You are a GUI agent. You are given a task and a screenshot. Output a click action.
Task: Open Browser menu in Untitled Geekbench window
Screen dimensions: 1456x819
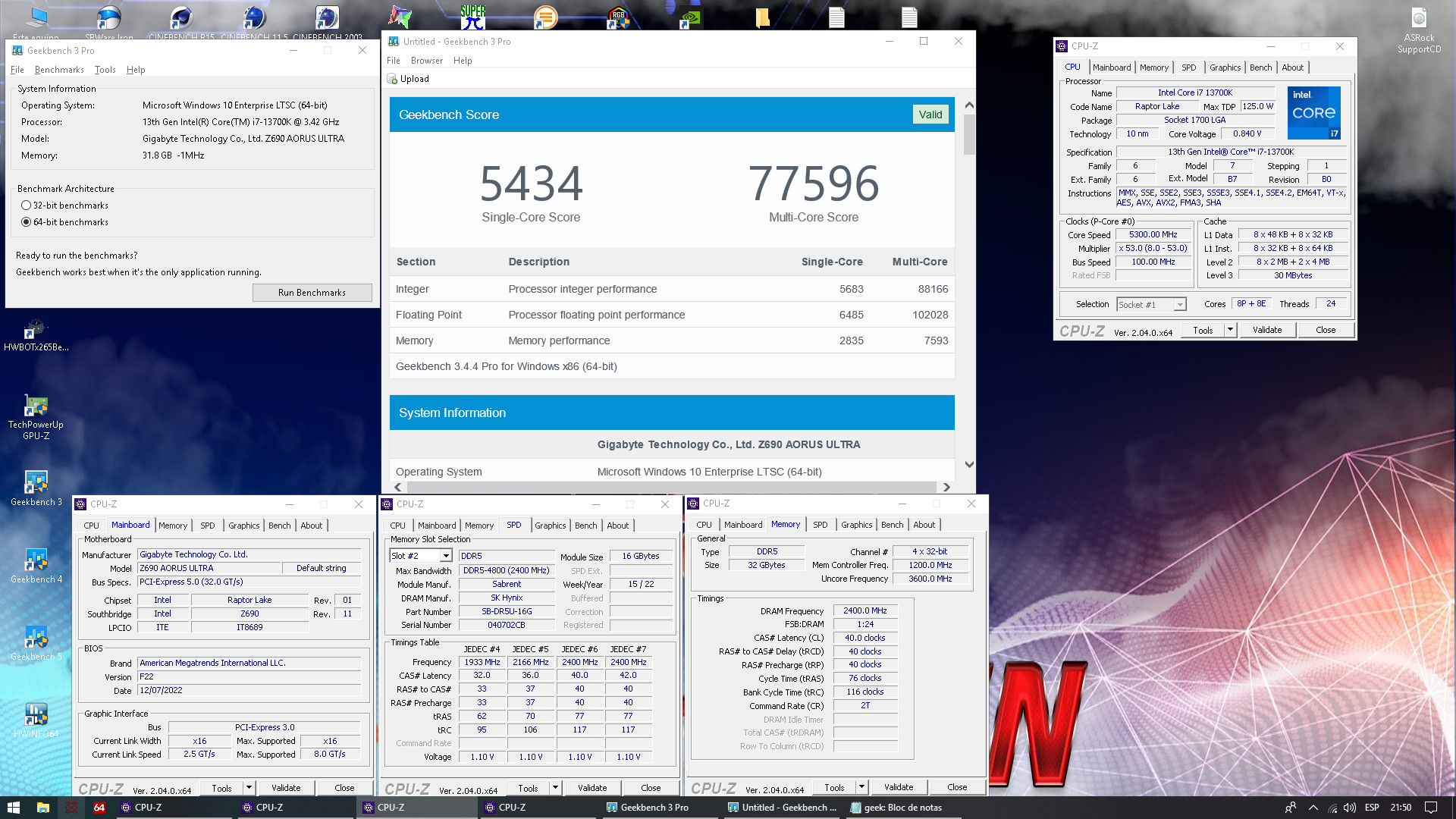(426, 61)
